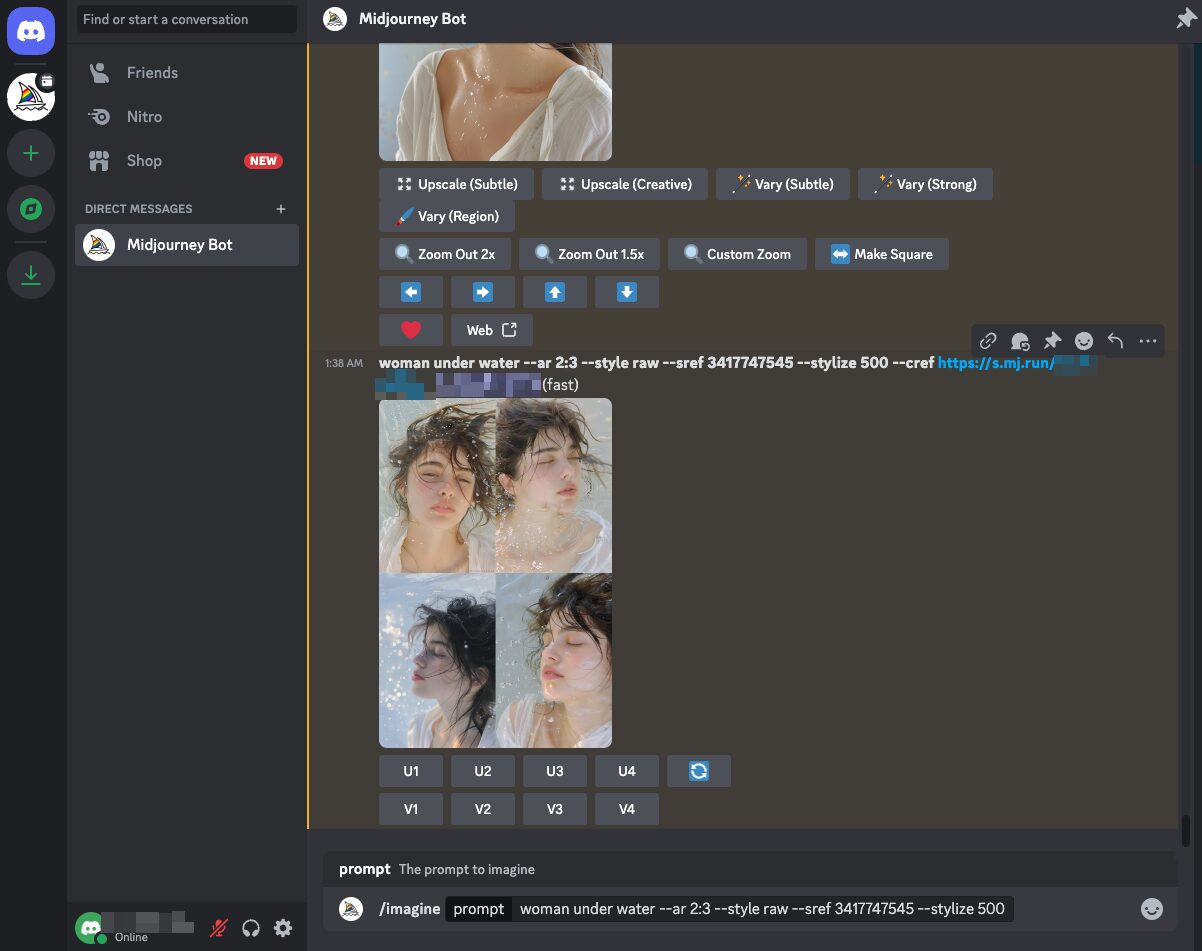
Task: Open User Settings gear icon
Action: coord(283,928)
